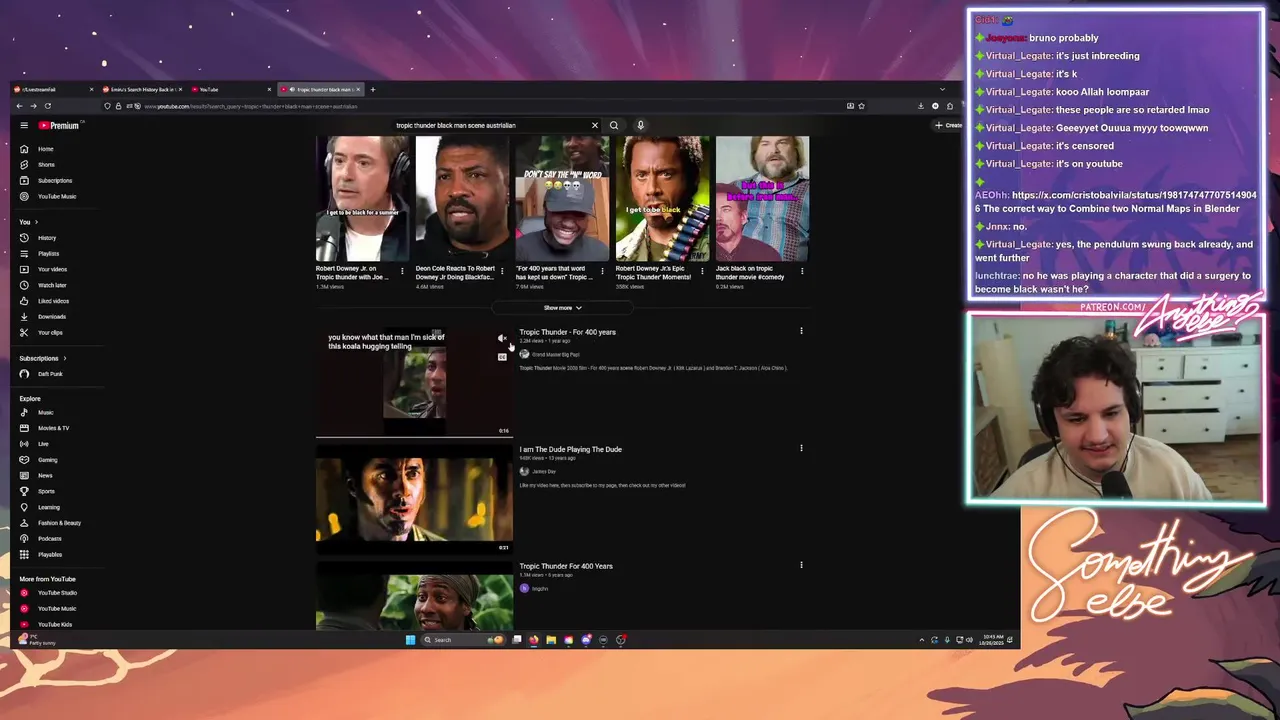Open YouTube Music near the sidebar top
Image resolution: width=1280 pixels, height=720 pixels.
(x=57, y=197)
